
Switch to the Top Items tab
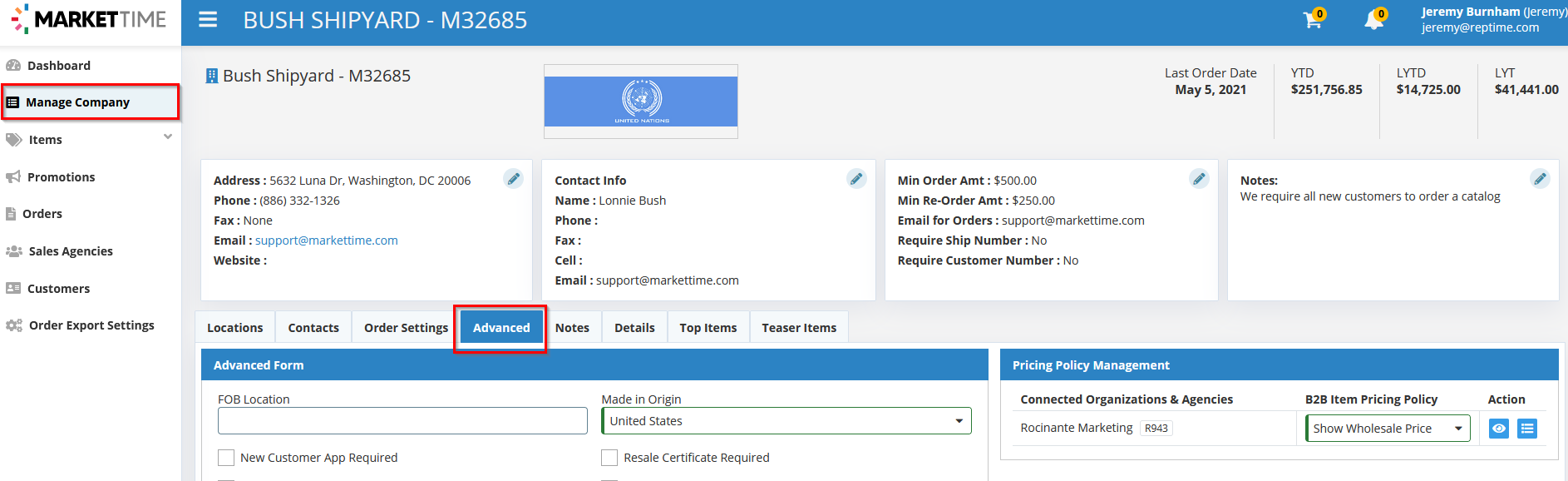click(708, 328)
